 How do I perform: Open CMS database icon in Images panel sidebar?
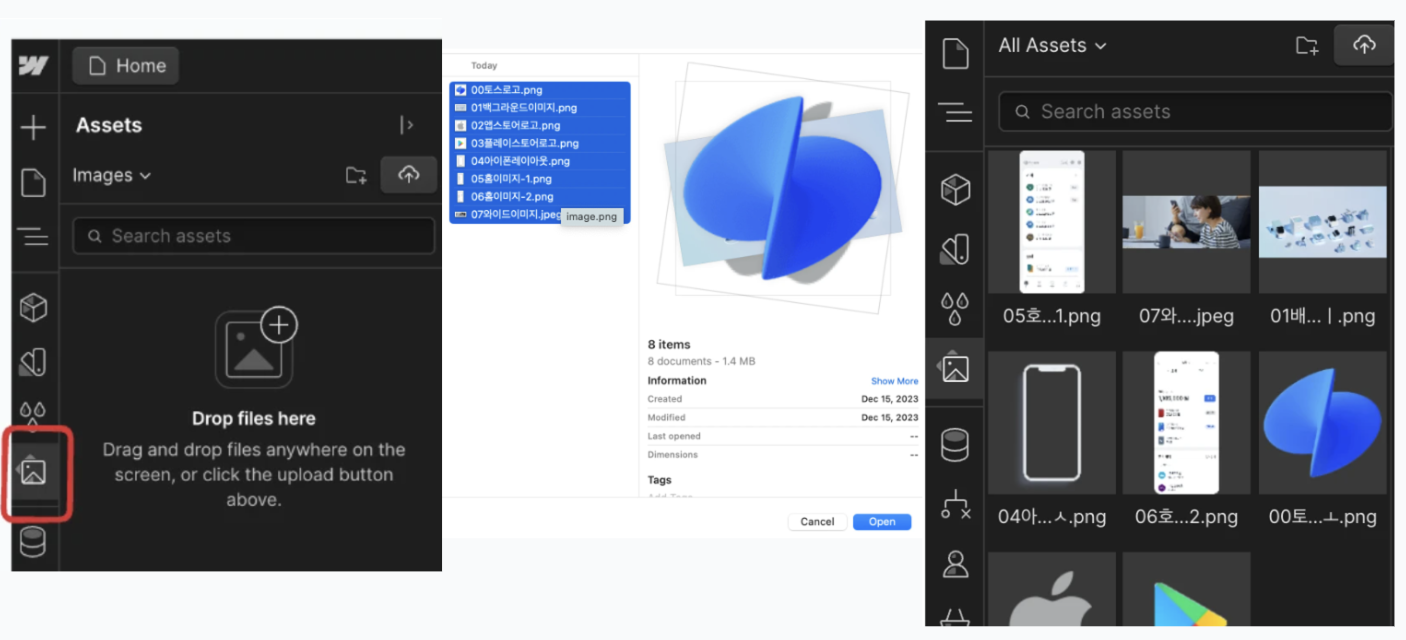[34, 541]
